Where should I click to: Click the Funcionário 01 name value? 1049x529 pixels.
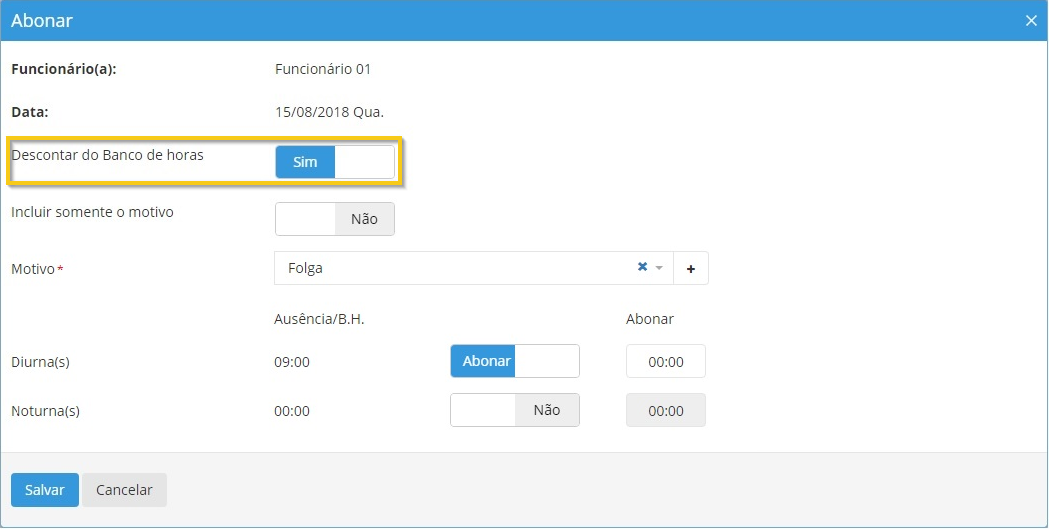(322, 69)
